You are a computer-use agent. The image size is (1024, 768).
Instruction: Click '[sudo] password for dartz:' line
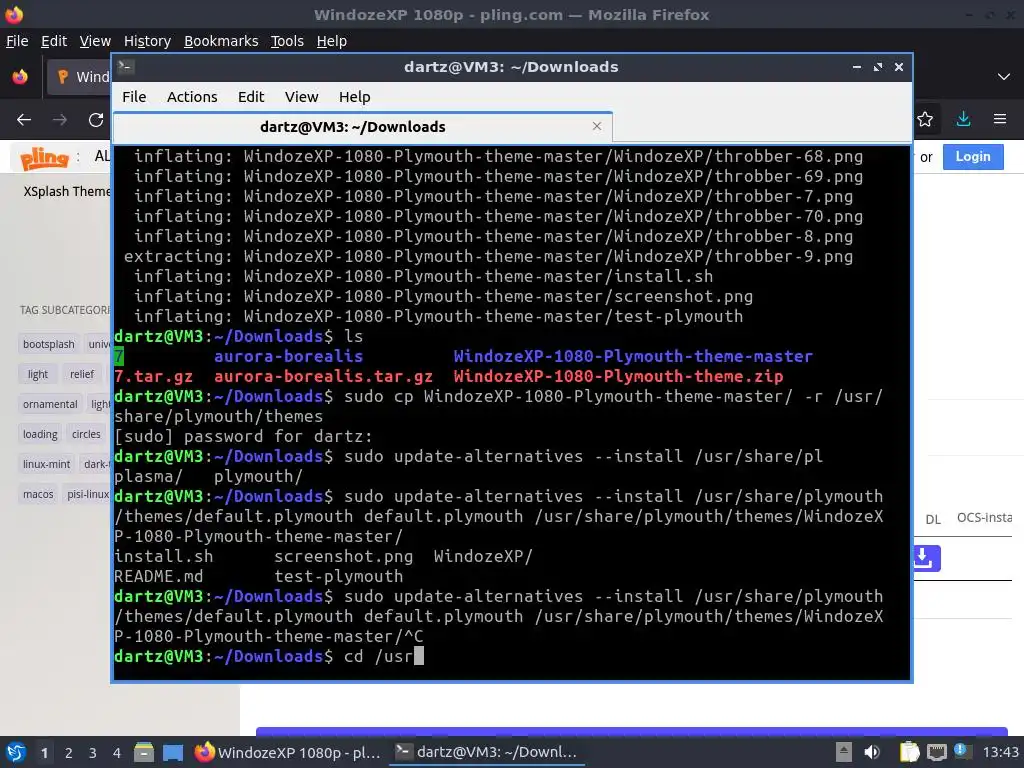tap(243, 436)
